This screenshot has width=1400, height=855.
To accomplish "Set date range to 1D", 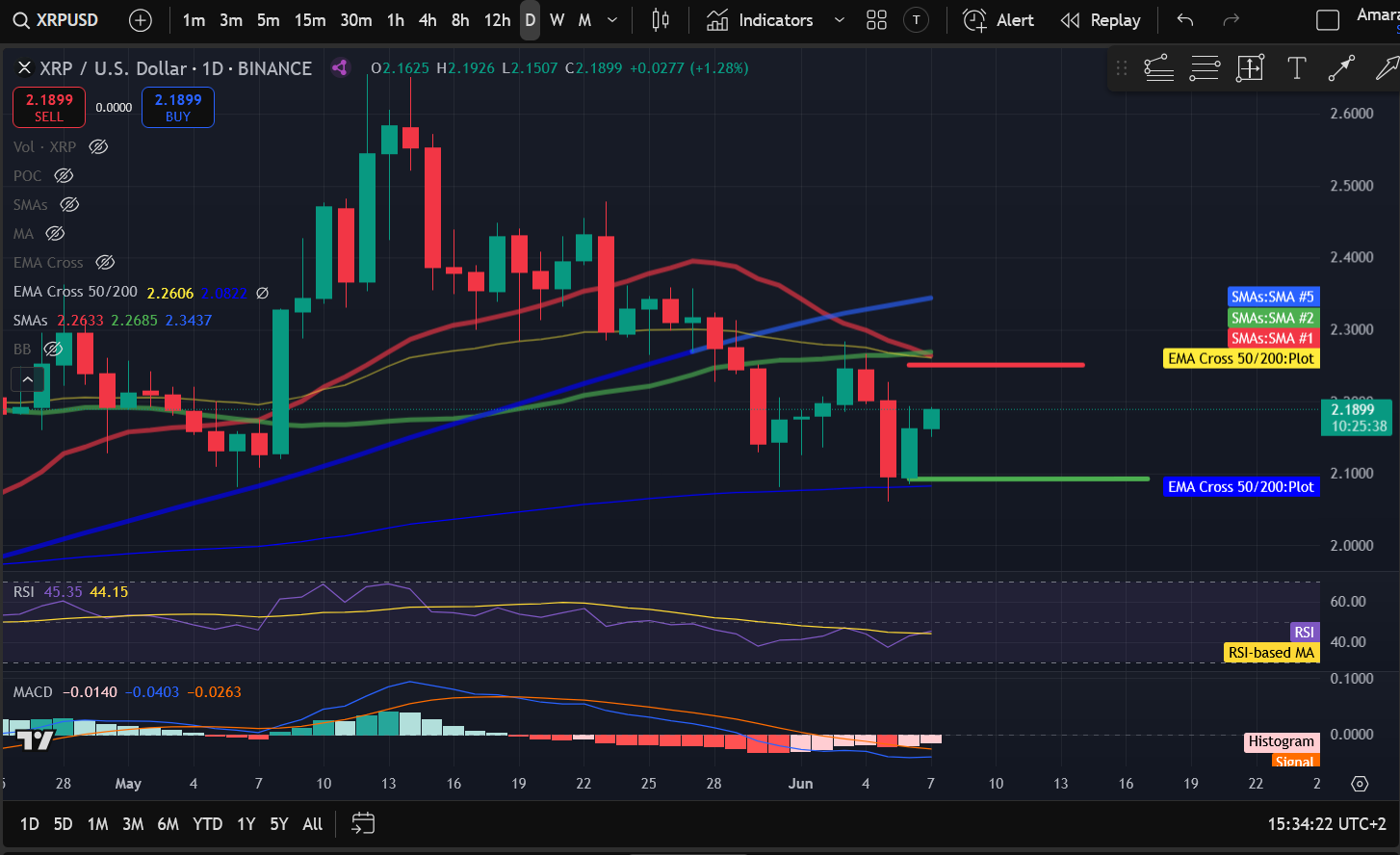I will click(30, 824).
